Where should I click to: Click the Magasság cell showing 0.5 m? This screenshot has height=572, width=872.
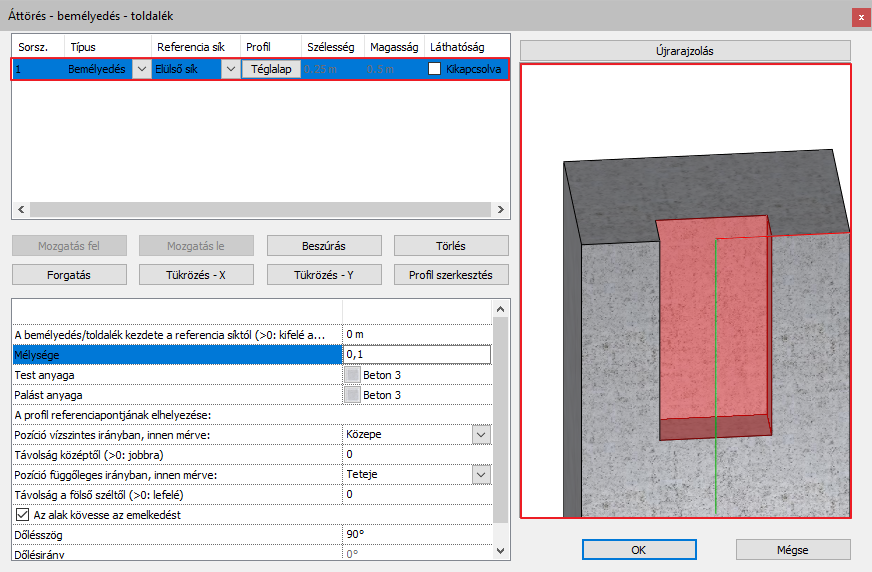pyautogui.click(x=394, y=69)
